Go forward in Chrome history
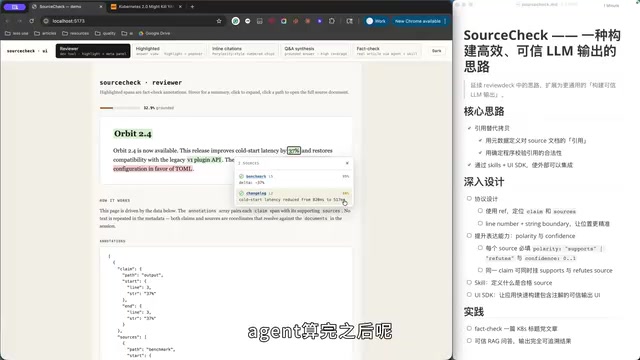This screenshot has width=640, height=360. pos(19,21)
